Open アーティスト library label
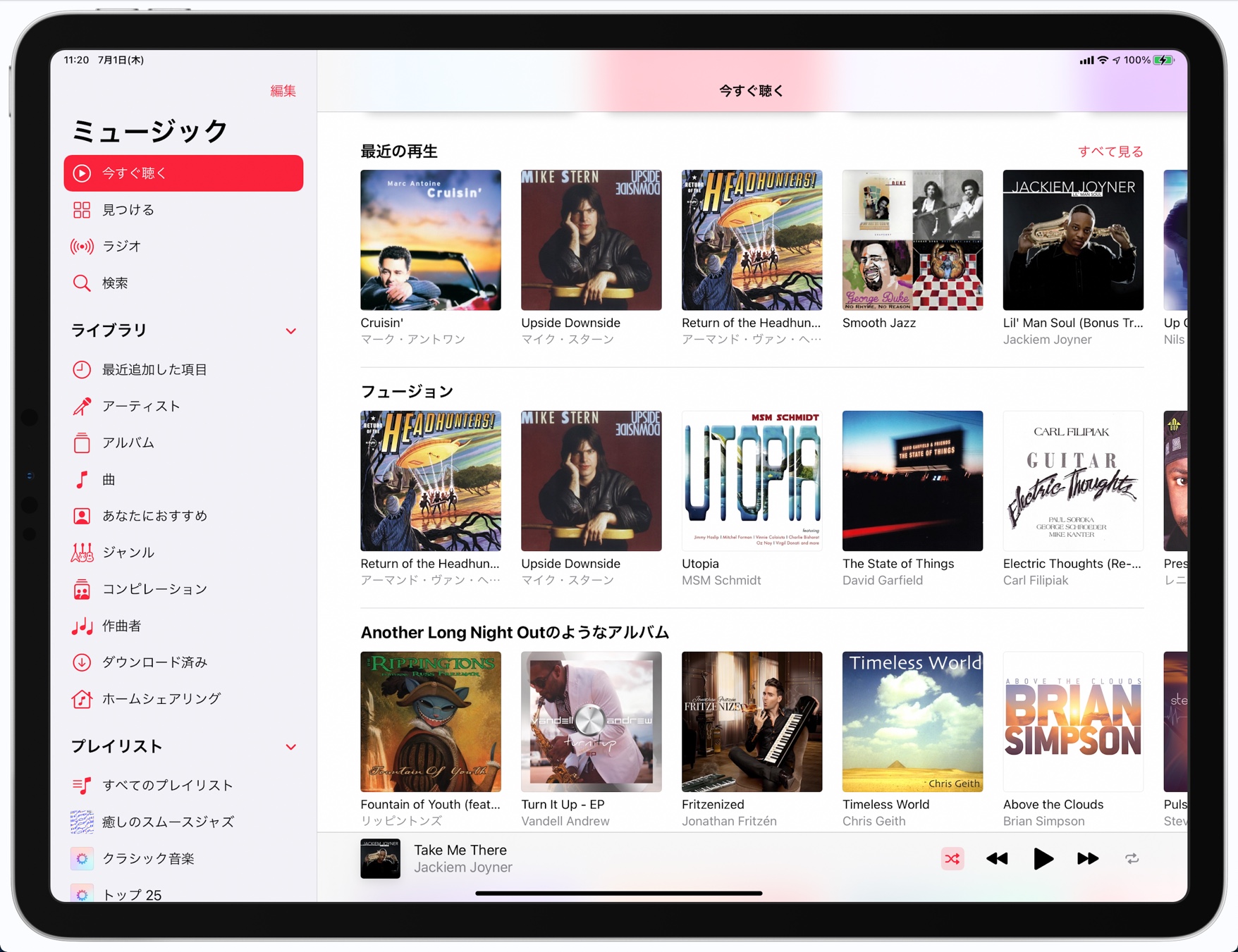This screenshot has width=1238, height=952. point(142,406)
